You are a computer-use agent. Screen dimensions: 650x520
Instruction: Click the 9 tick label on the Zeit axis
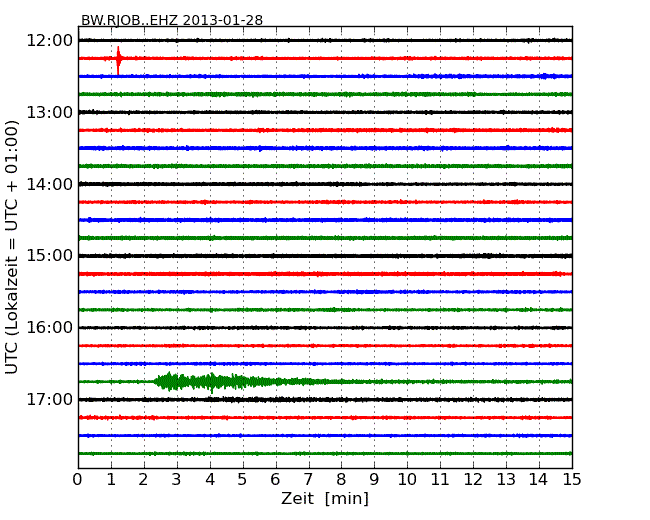(x=374, y=480)
